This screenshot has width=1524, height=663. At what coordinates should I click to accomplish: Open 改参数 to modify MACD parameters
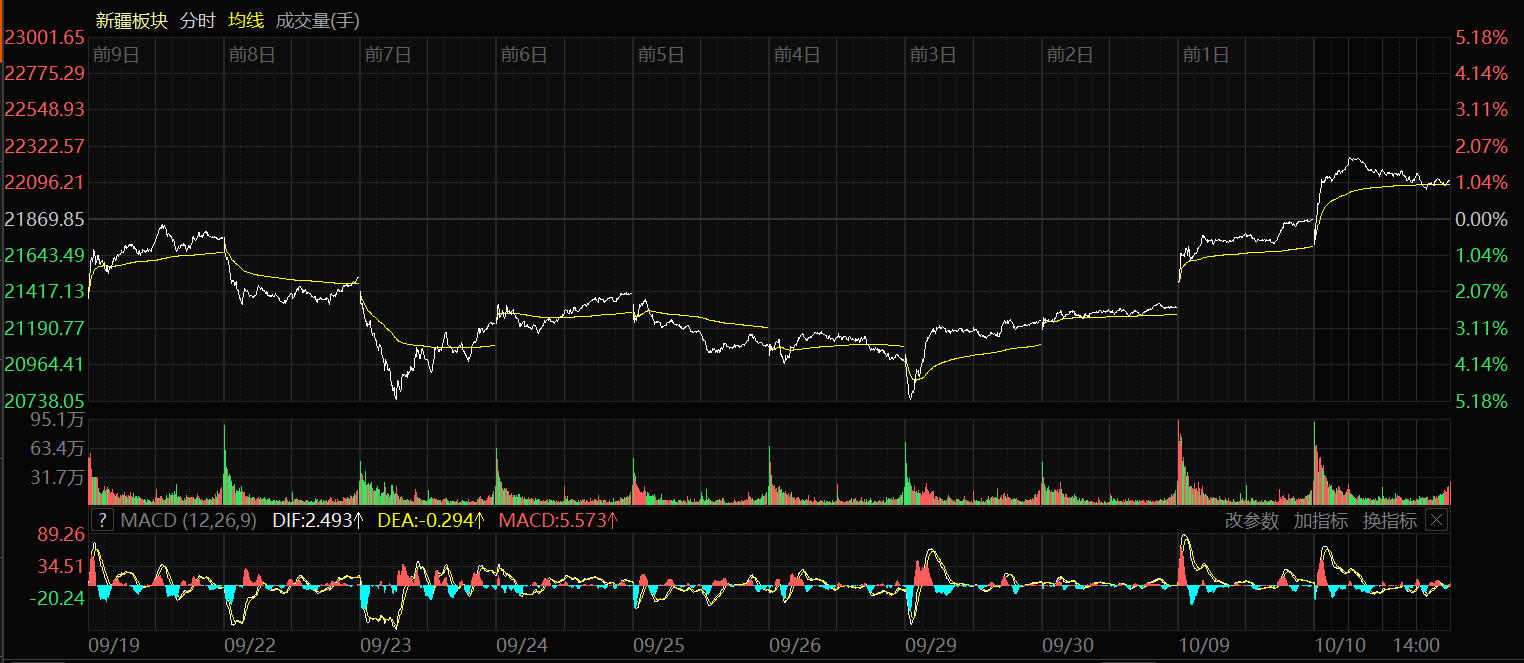point(1252,521)
